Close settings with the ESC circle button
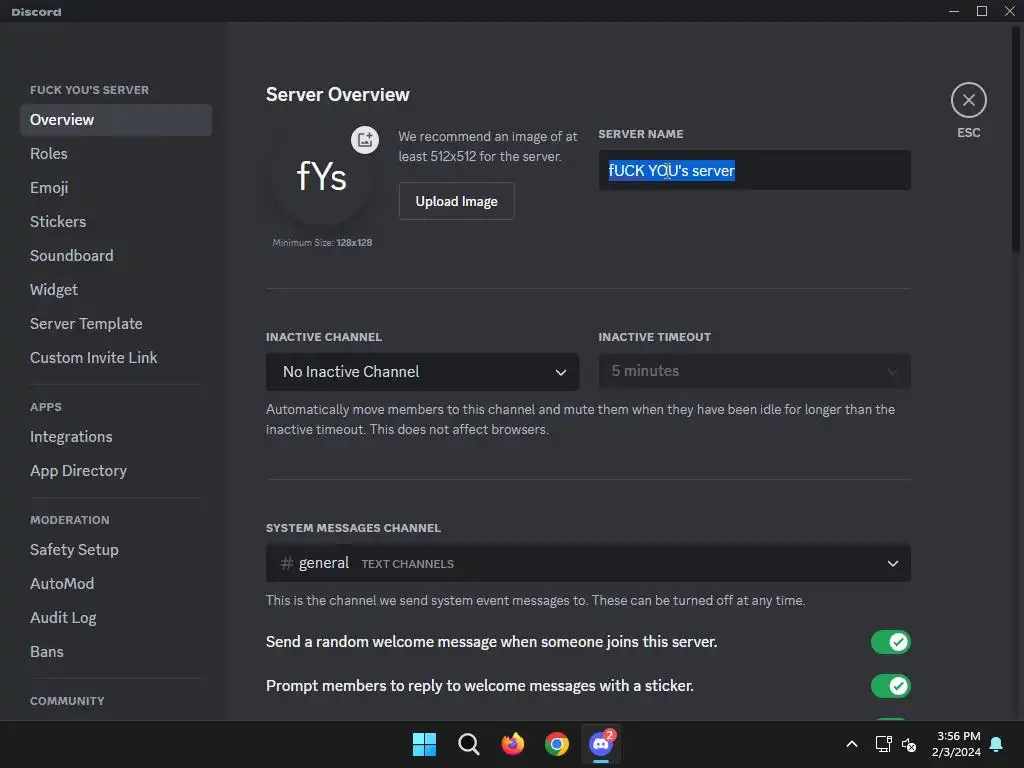 968,100
